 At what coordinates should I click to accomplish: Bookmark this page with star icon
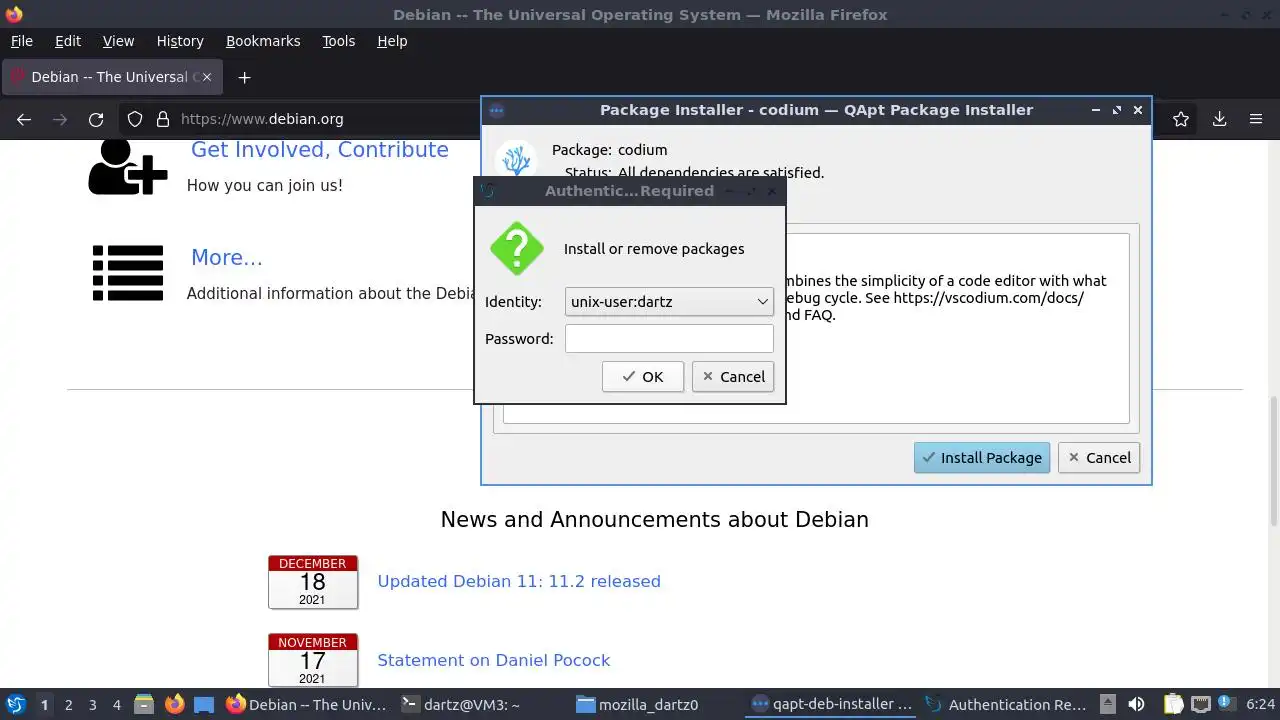(1181, 119)
